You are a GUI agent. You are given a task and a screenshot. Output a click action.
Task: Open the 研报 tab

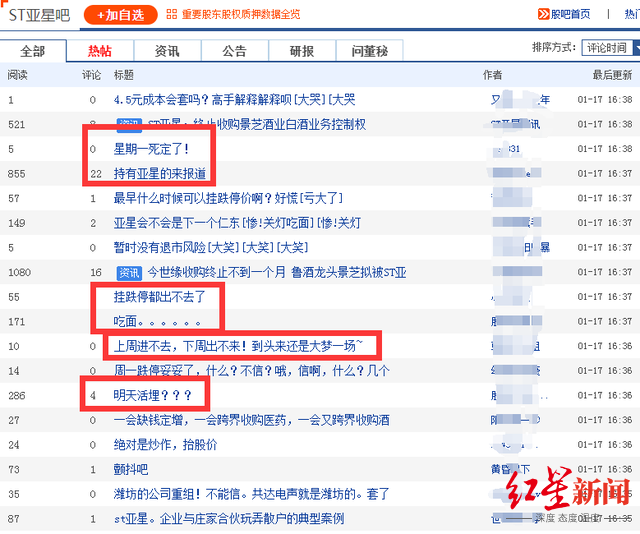(x=302, y=51)
